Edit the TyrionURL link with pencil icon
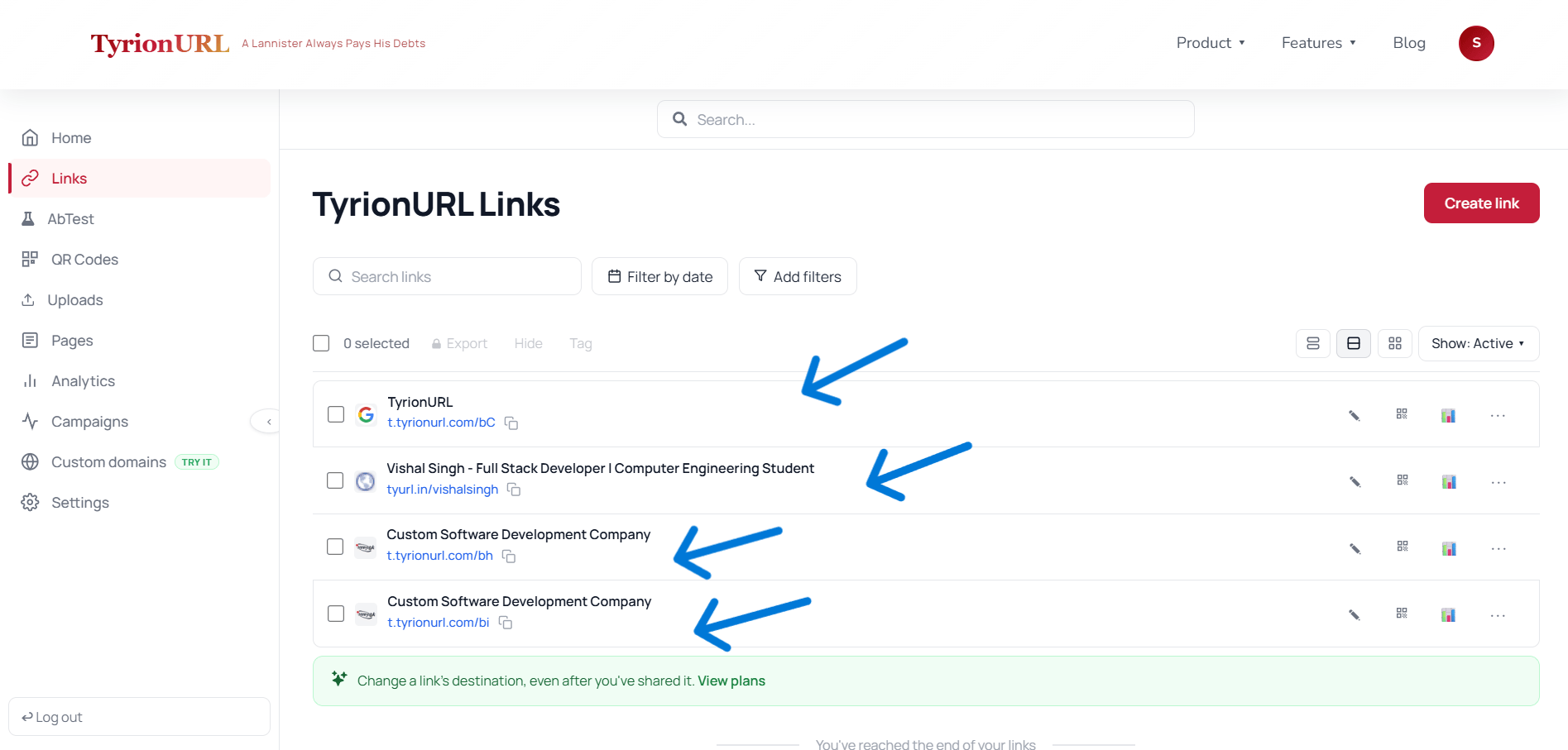1568x750 pixels. (1355, 415)
